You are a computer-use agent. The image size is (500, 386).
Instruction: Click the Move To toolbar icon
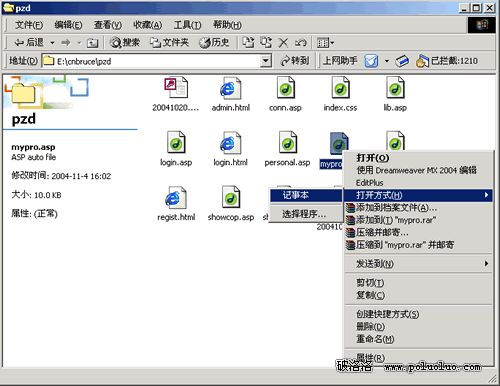248,42
